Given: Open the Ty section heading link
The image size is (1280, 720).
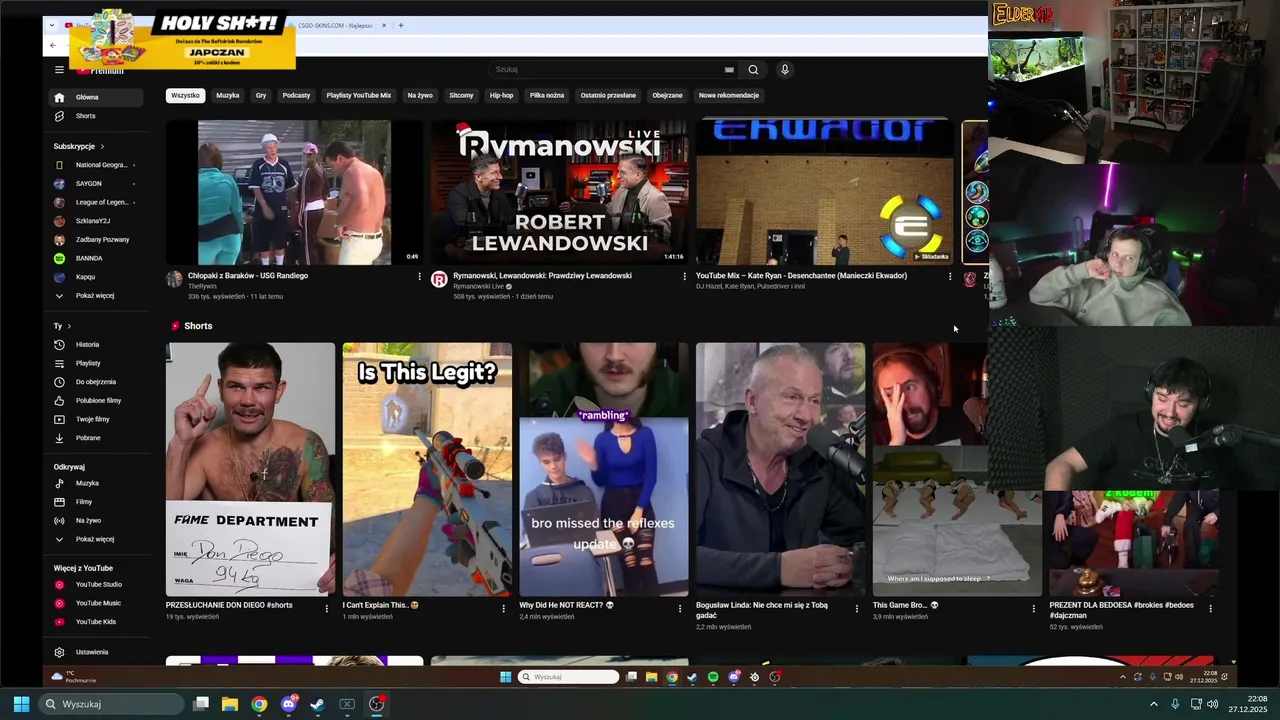Looking at the screenshot, I should 62,326.
